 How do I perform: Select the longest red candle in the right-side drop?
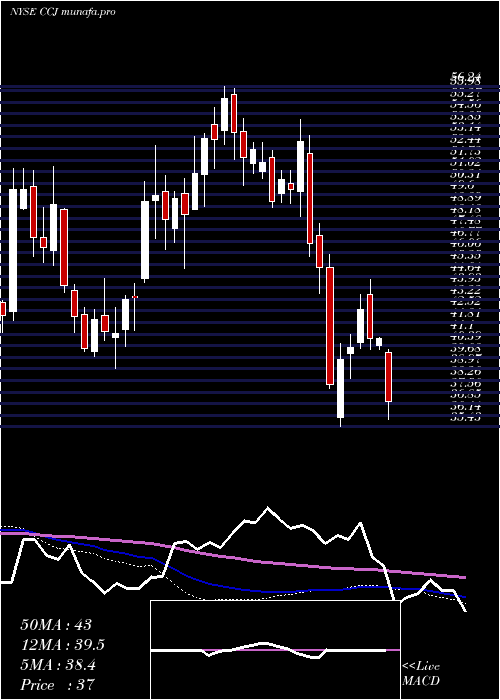pyautogui.click(x=330, y=325)
